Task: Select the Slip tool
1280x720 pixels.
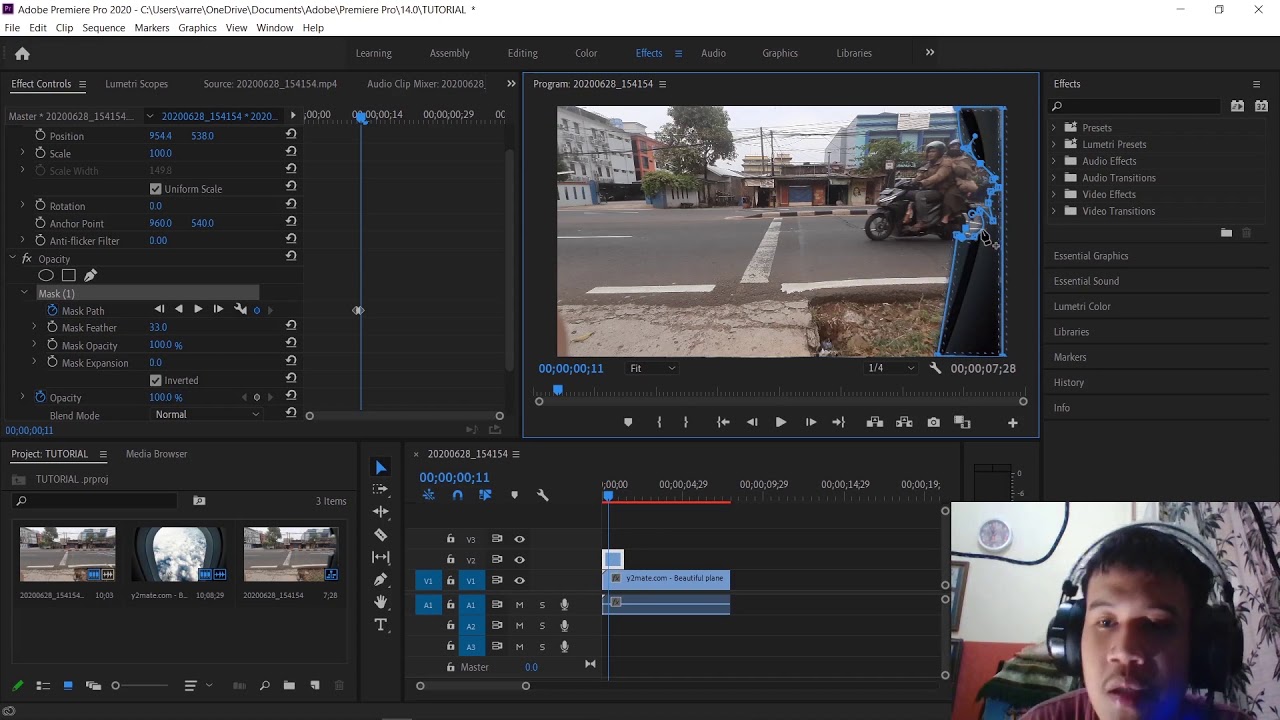Action: tap(380, 557)
